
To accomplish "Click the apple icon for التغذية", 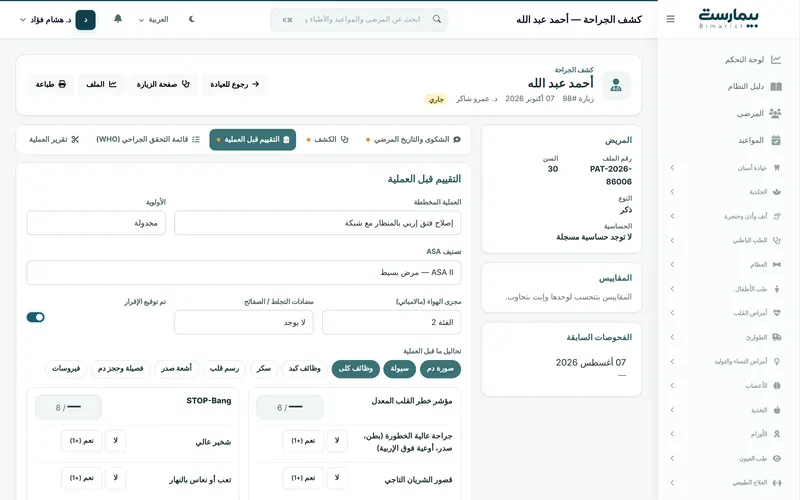I will tap(777, 410).
